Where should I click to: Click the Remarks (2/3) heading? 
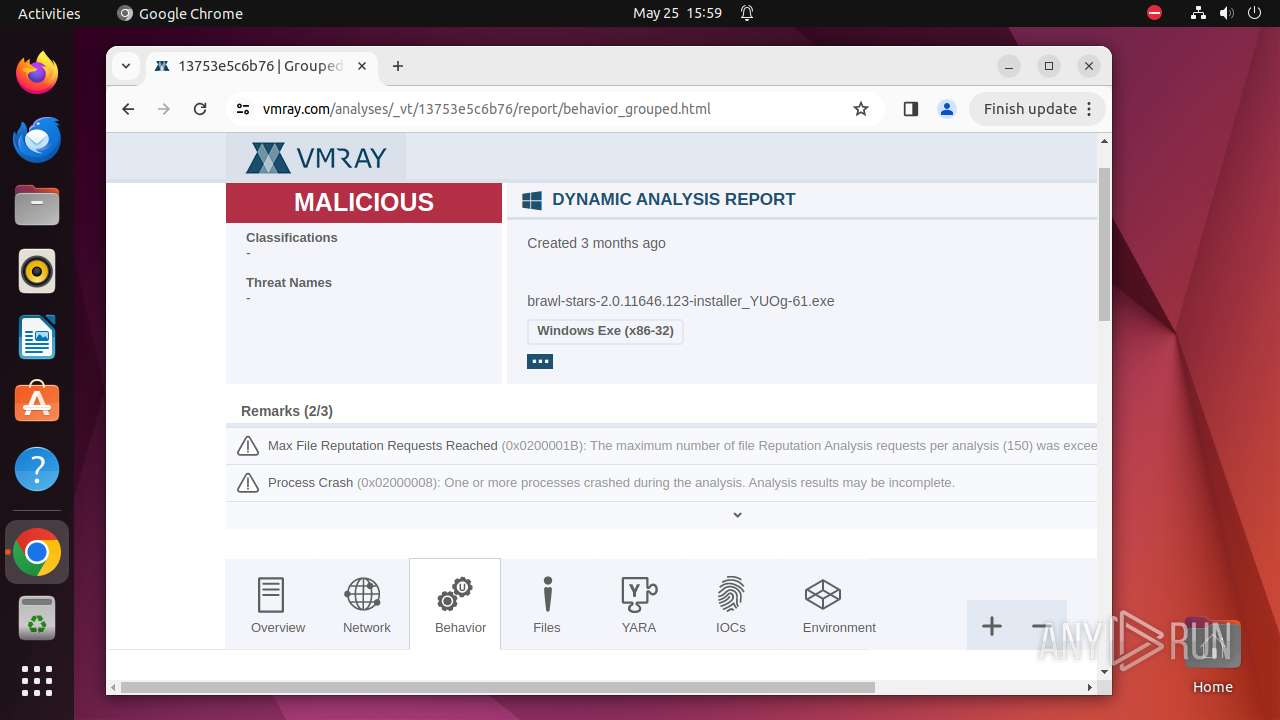coord(287,411)
